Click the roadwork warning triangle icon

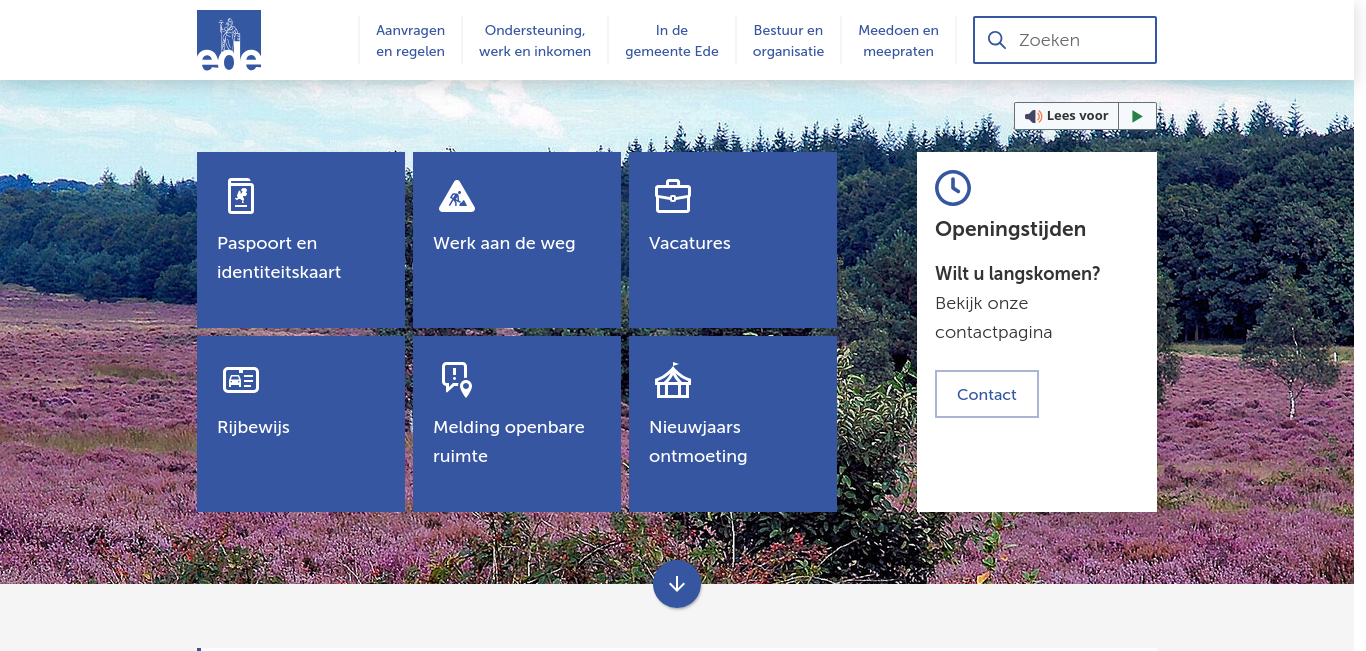(x=457, y=196)
